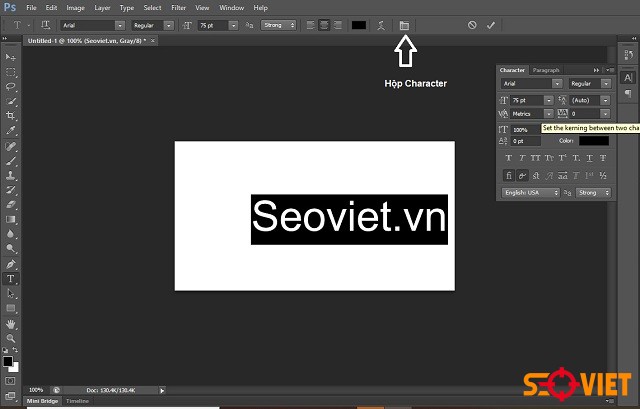Click text color swatch in options bar
Viewport: 640px width, 409px height.
359,25
